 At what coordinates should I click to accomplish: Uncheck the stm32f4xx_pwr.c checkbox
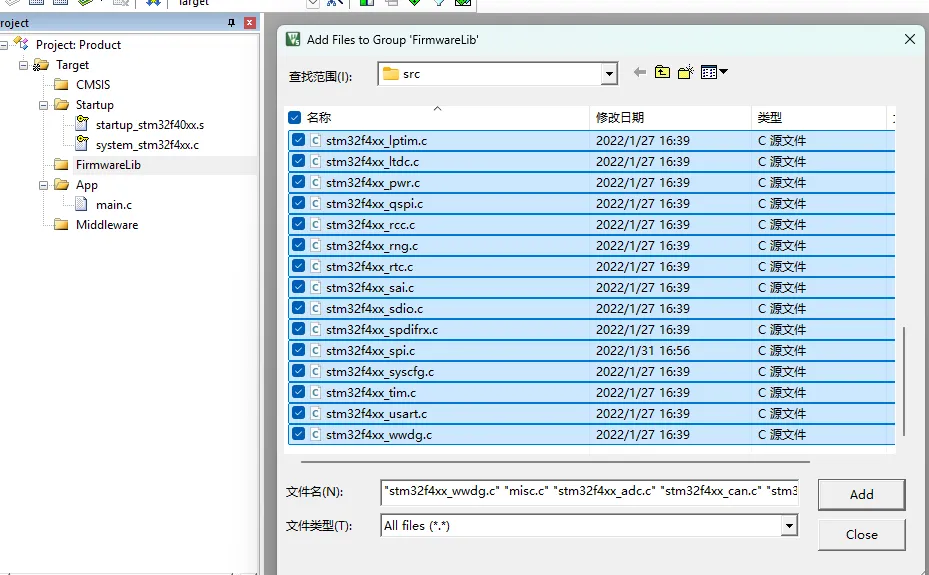click(298, 182)
